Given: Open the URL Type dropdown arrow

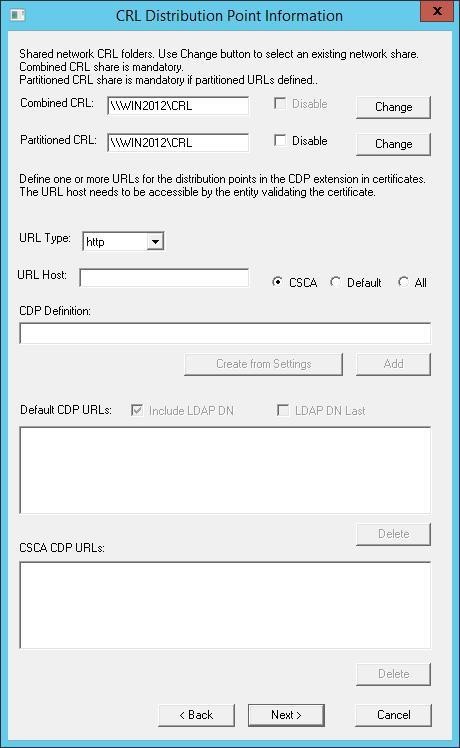Looking at the screenshot, I should [x=155, y=241].
